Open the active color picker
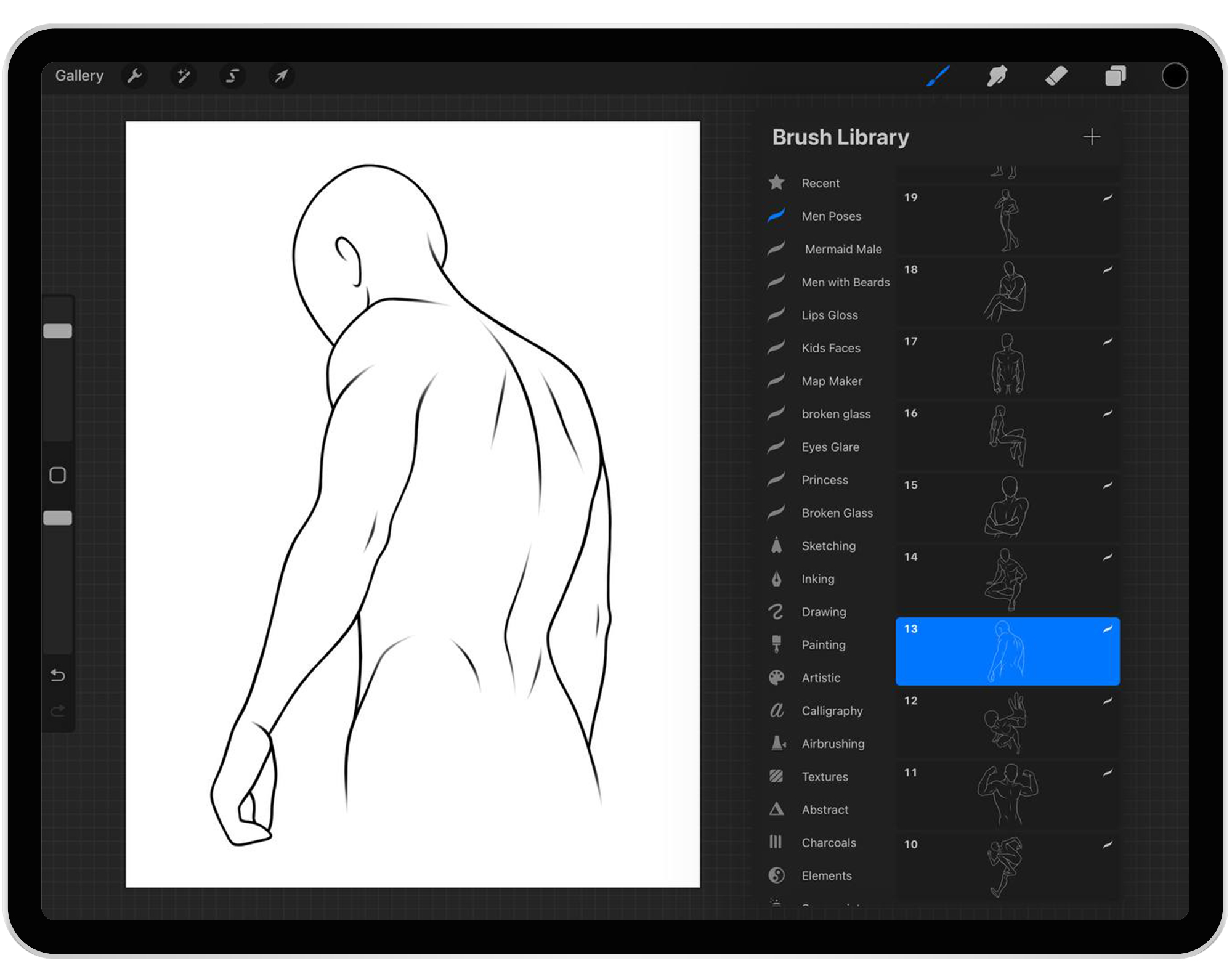Viewport: 1232px width, 979px height. click(x=1174, y=76)
